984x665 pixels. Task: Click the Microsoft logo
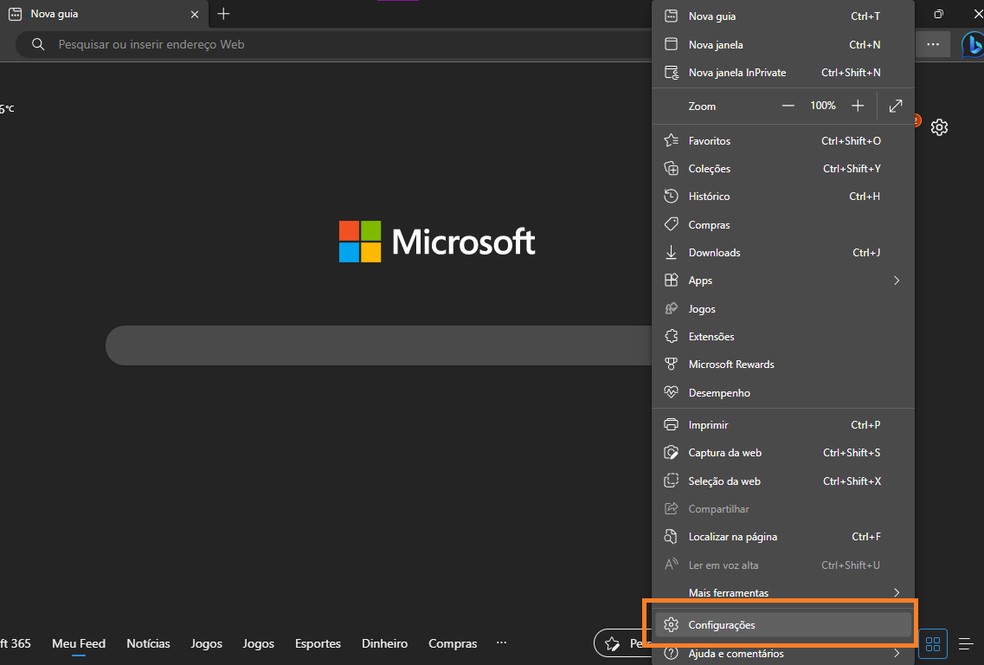(x=437, y=242)
